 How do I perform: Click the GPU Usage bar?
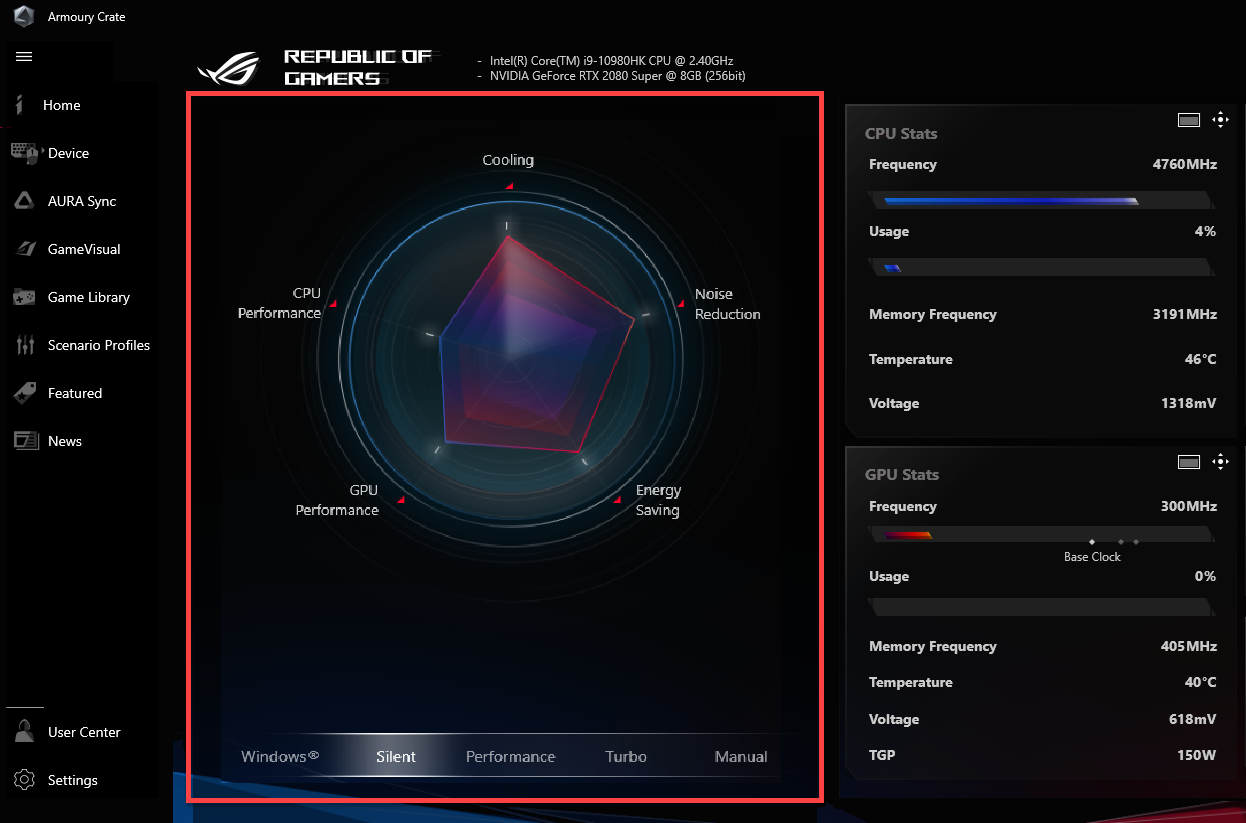click(1043, 606)
